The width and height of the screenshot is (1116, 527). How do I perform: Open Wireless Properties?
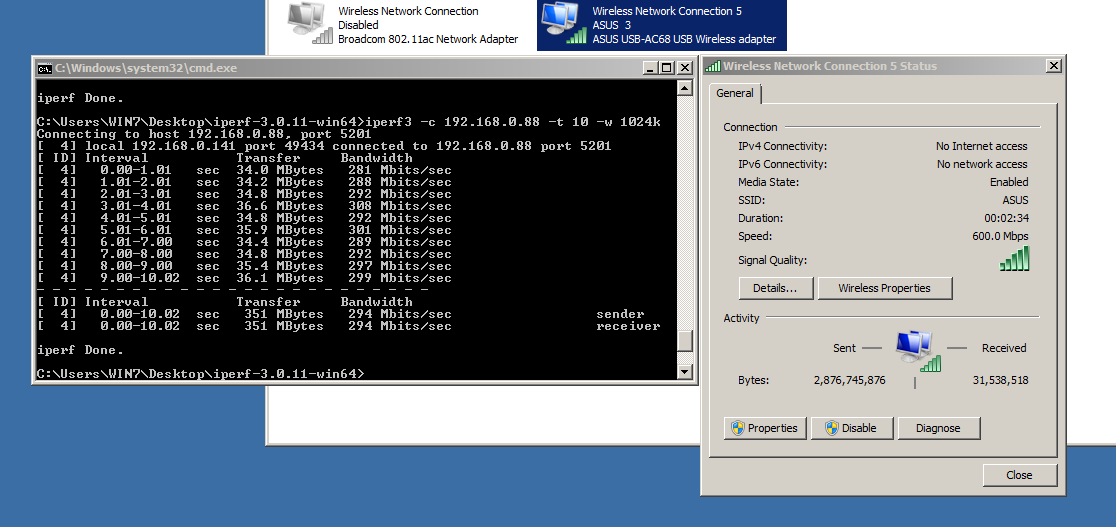tap(884, 288)
